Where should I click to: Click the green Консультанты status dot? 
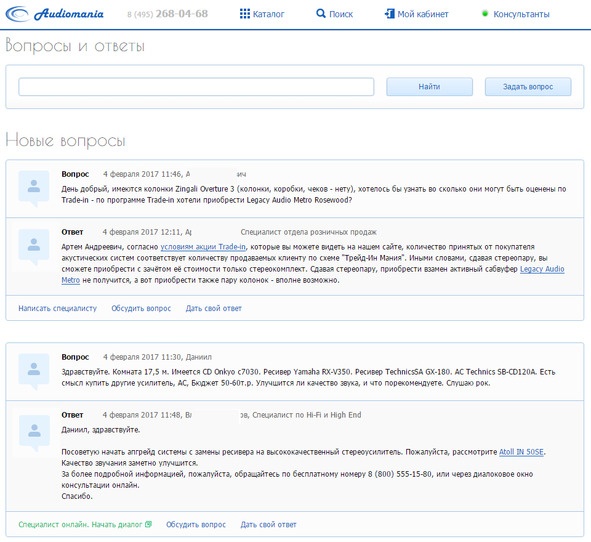[x=485, y=14]
